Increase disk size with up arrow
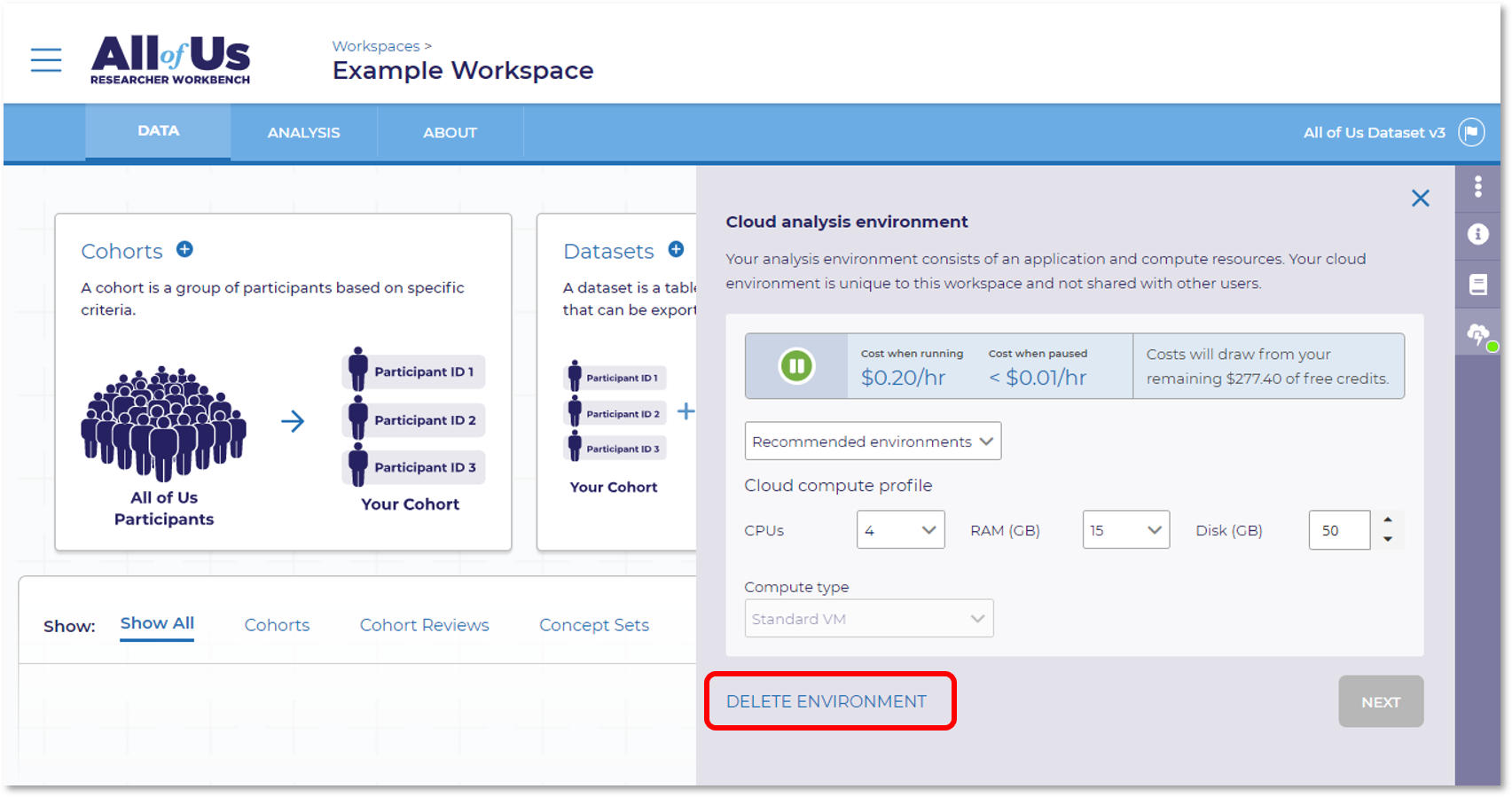 point(1388,520)
